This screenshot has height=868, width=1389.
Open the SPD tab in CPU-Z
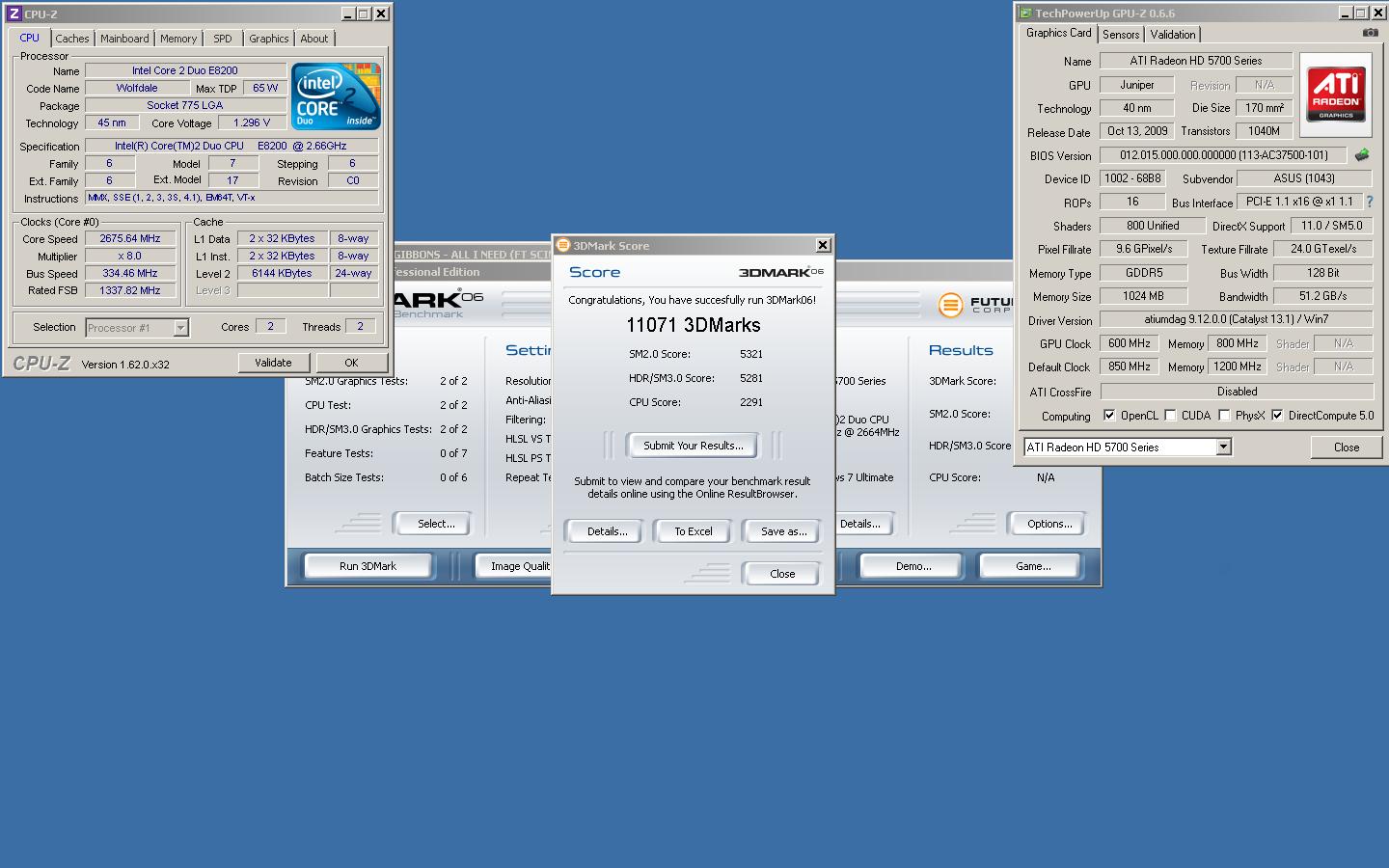[223, 39]
